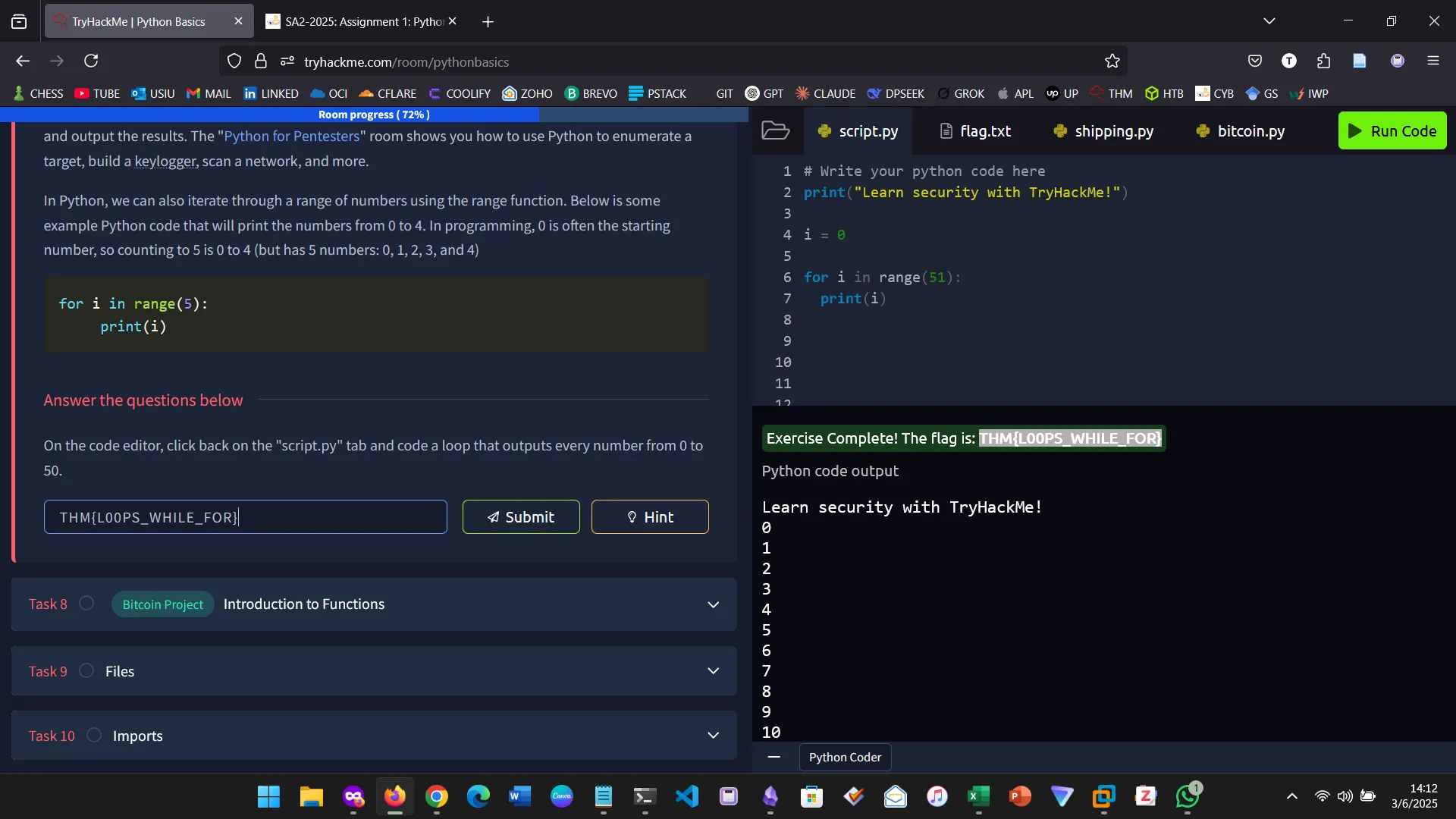
Task: Expand the Task 10 Imports chevron
Action: pyautogui.click(x=713, y=736)
